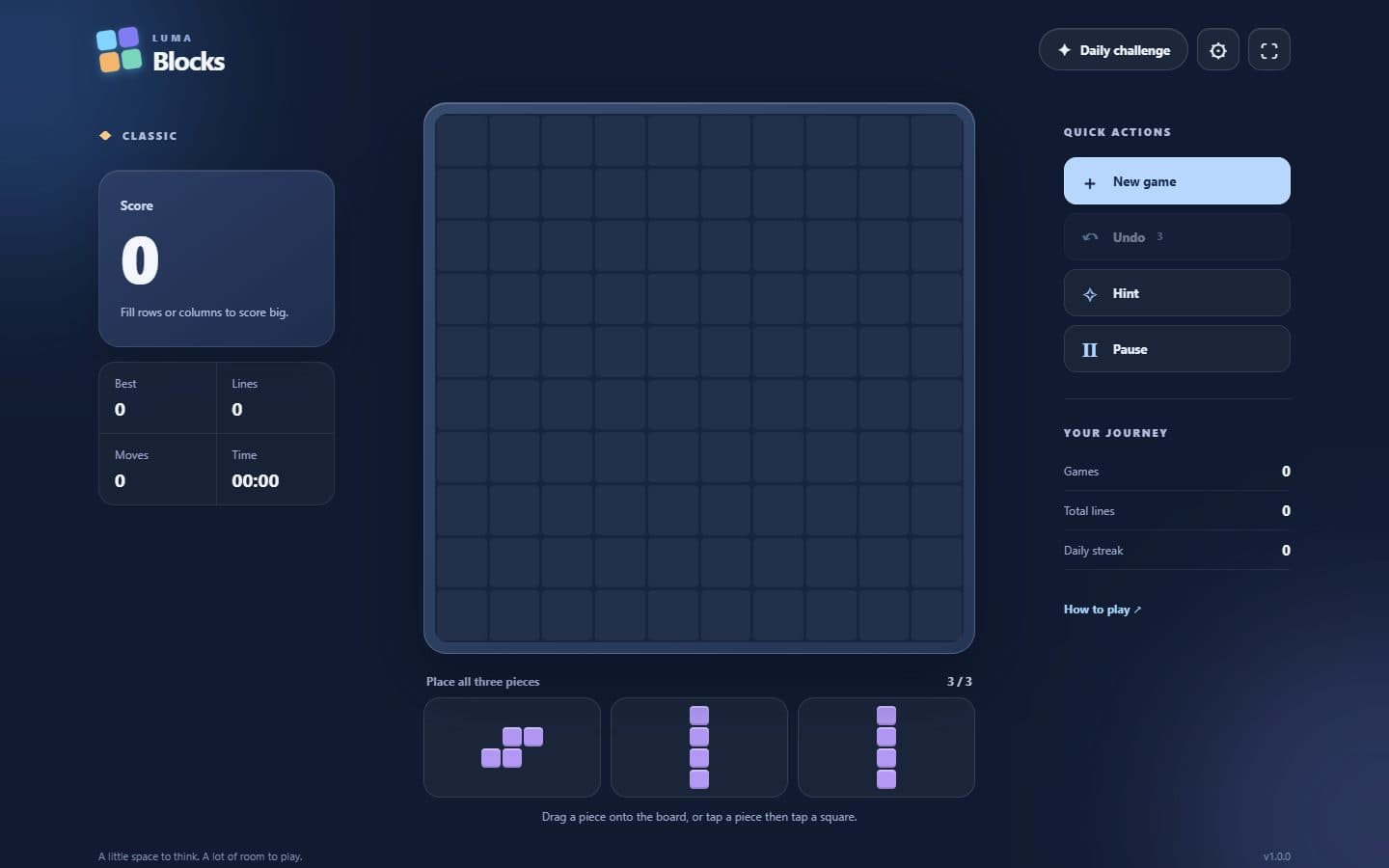Click the Score value 0
Viewport: 1389px width, 868px height.
click(140, 260)
